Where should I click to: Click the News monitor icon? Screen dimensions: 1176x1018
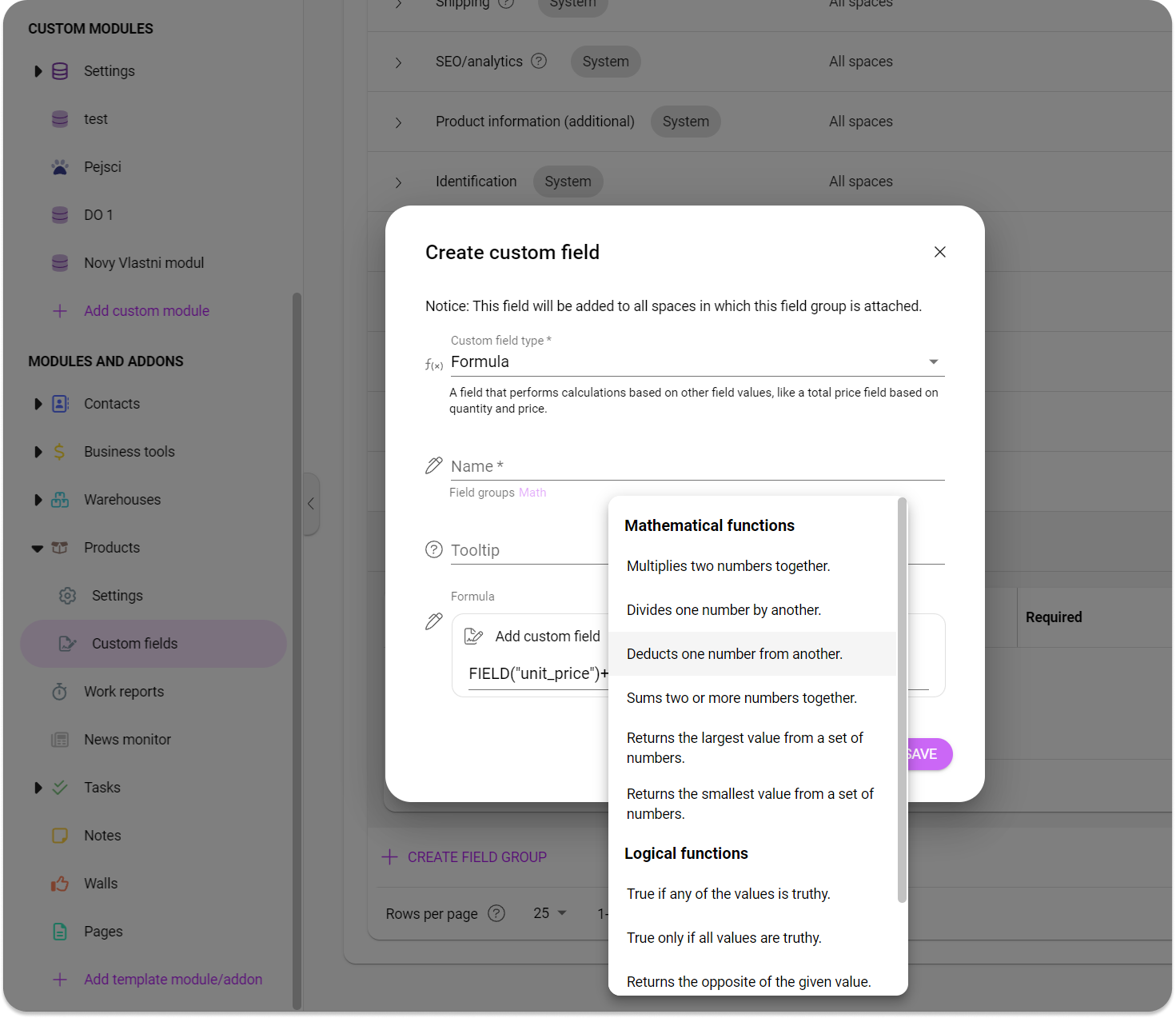pos(59,739)
